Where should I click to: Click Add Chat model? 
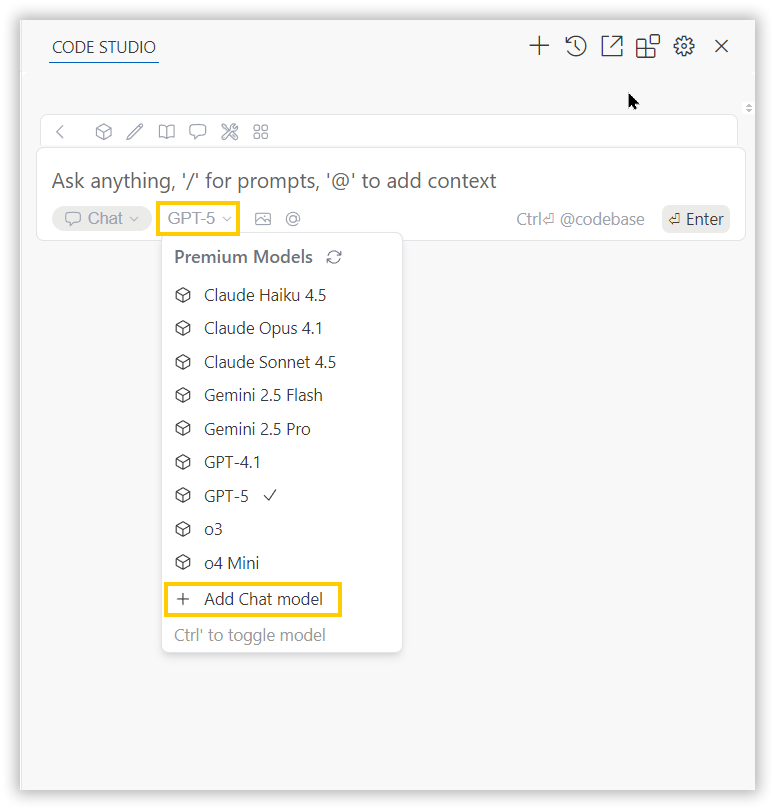[263, 600]
